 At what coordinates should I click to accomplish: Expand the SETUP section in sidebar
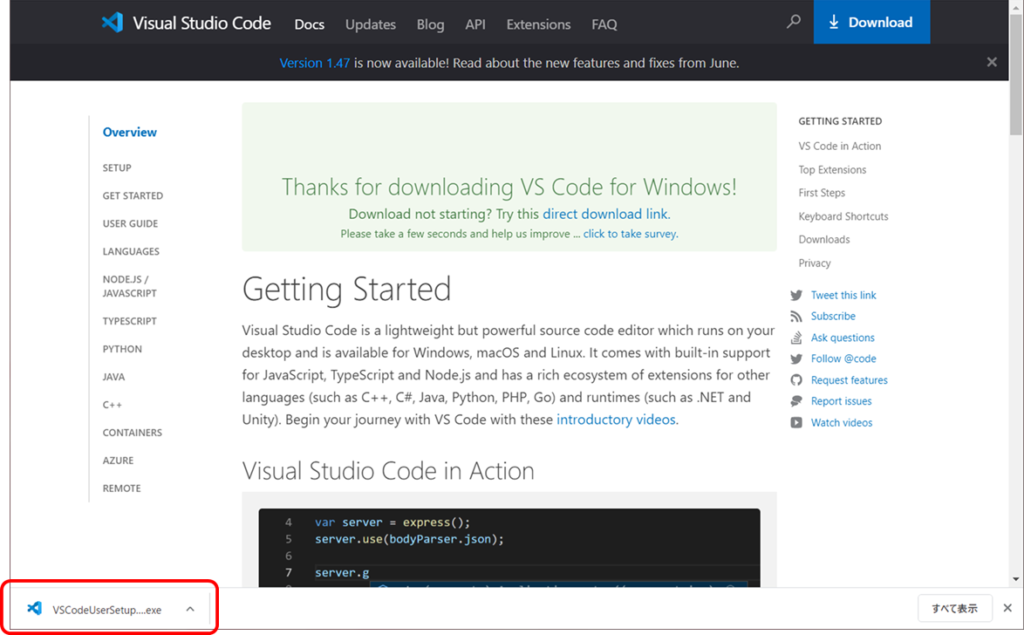[117, 168]
